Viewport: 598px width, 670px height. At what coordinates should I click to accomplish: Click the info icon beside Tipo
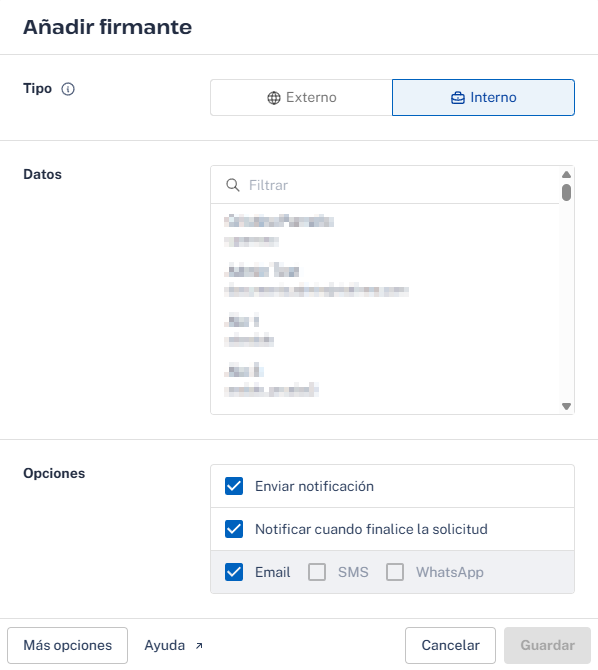pyautogui.click(x=68, y=89)
